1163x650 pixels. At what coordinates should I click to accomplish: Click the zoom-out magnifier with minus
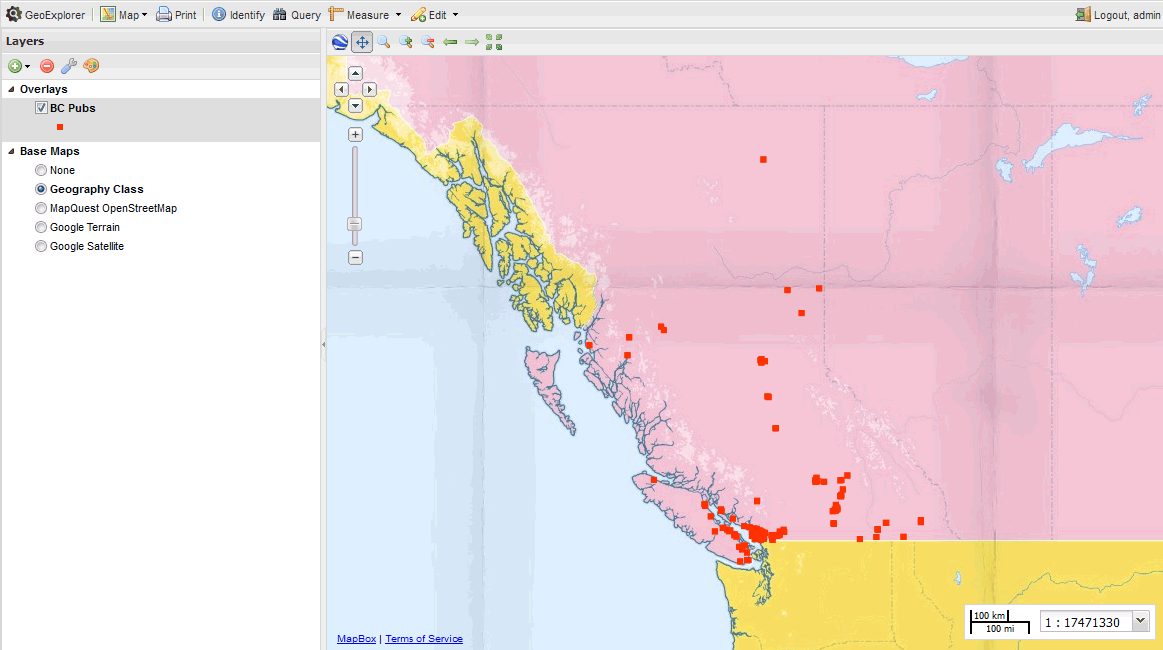point(427,42)
